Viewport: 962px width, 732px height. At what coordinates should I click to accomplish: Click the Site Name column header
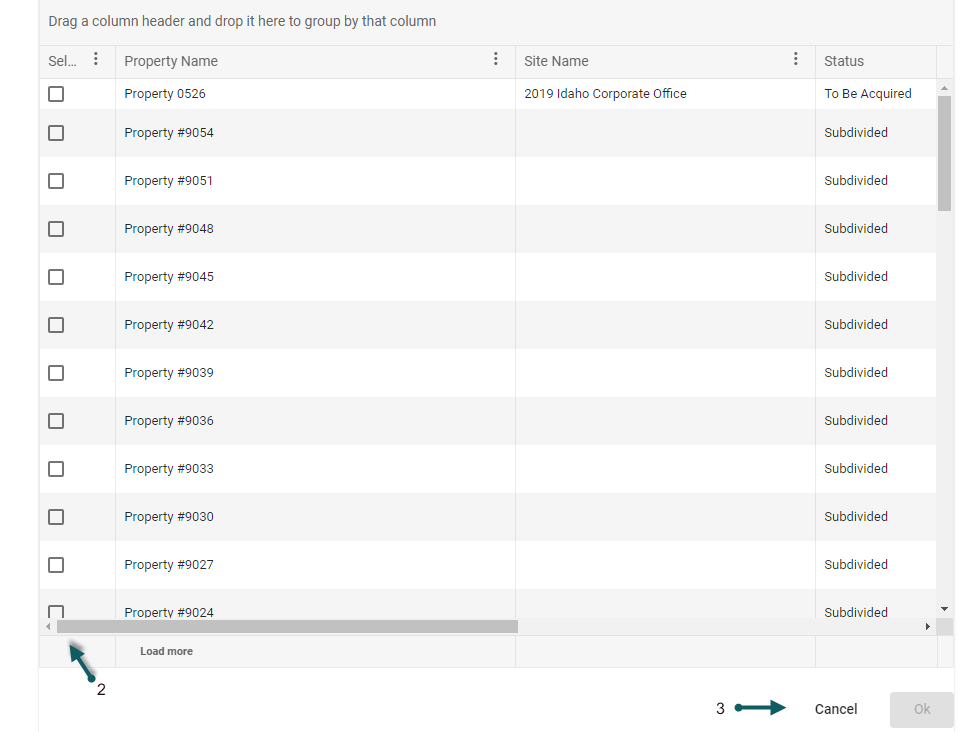[x=556, y=61]
